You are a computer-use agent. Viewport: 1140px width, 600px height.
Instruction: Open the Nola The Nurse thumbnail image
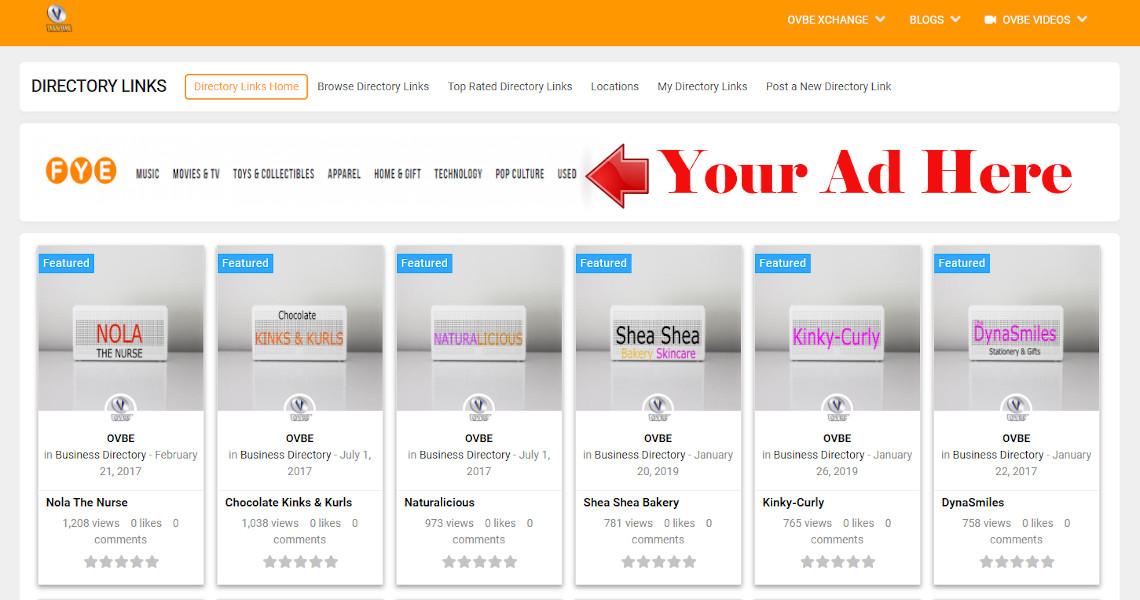click(x=121, y=329)
